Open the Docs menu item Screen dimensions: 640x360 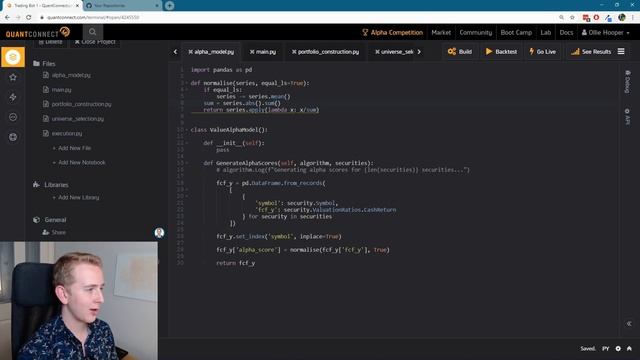566,32
